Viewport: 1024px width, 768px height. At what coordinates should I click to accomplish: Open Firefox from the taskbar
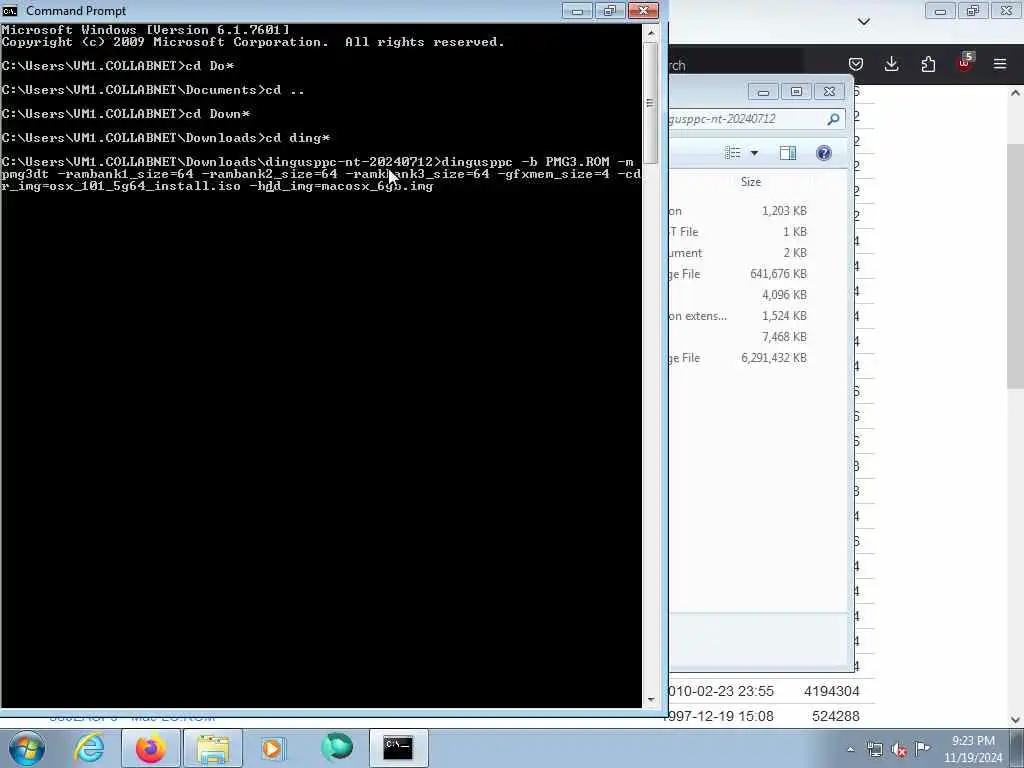(x=151, y=748)
